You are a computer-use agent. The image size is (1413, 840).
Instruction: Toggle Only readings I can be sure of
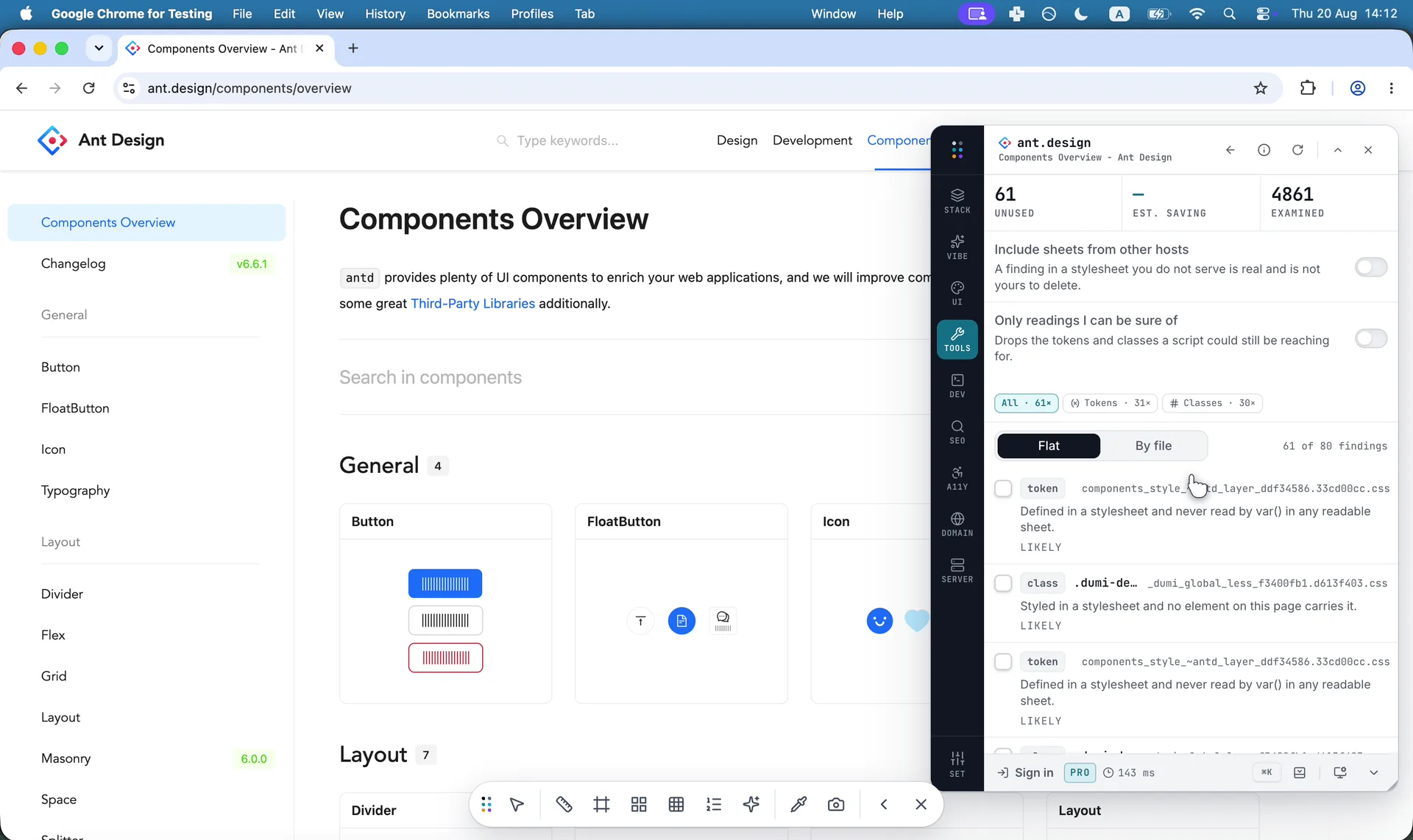point(1370,338)
